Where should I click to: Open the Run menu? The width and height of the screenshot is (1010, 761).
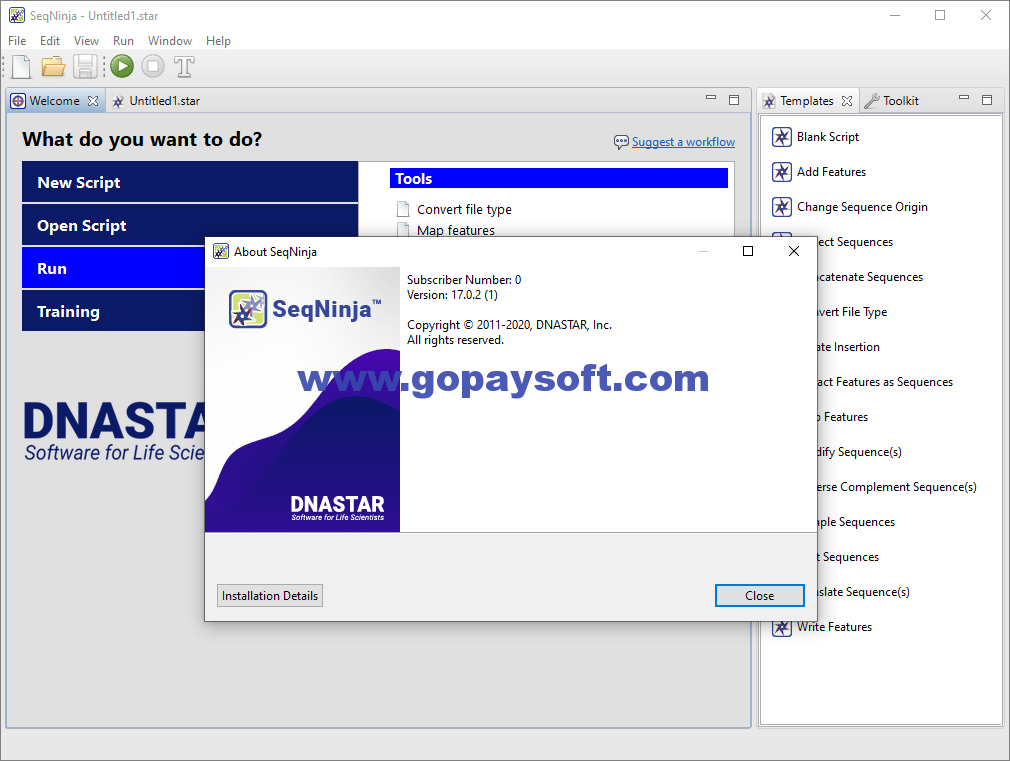point(123,41)
